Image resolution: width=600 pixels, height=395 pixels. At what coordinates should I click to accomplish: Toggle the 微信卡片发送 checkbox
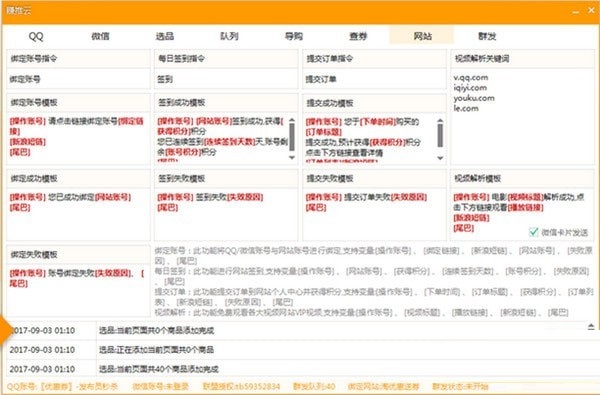[x=533, y=232]
